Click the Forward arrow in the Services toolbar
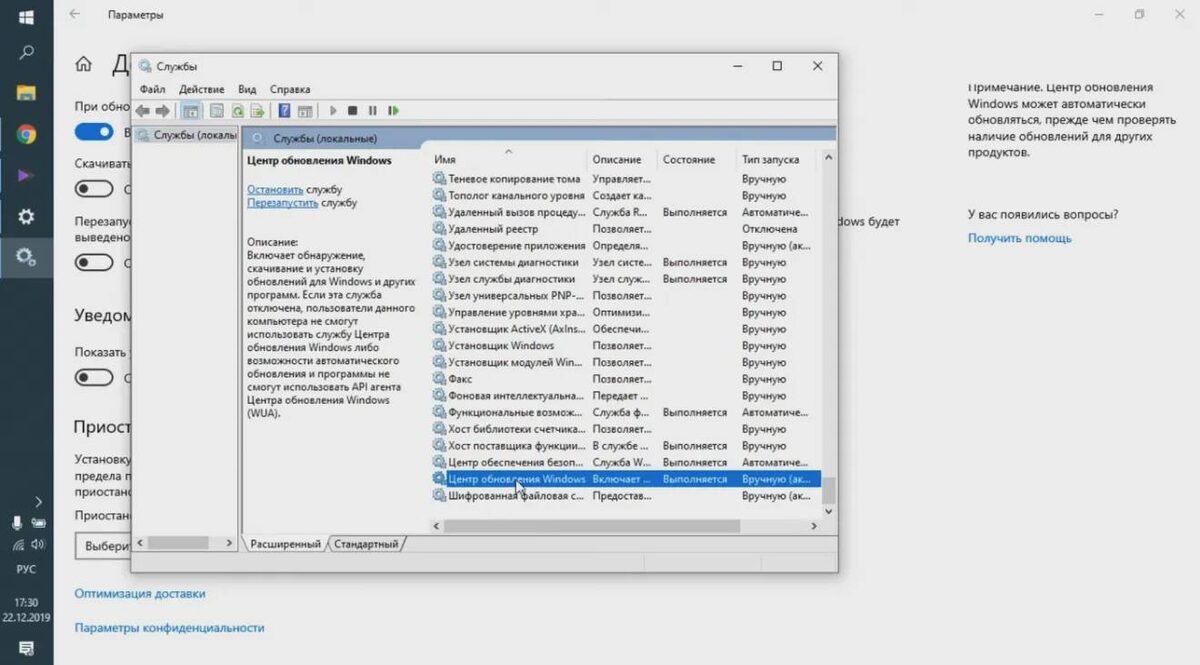The height and width of the screenshot is (665, 1200). (162, 111)
